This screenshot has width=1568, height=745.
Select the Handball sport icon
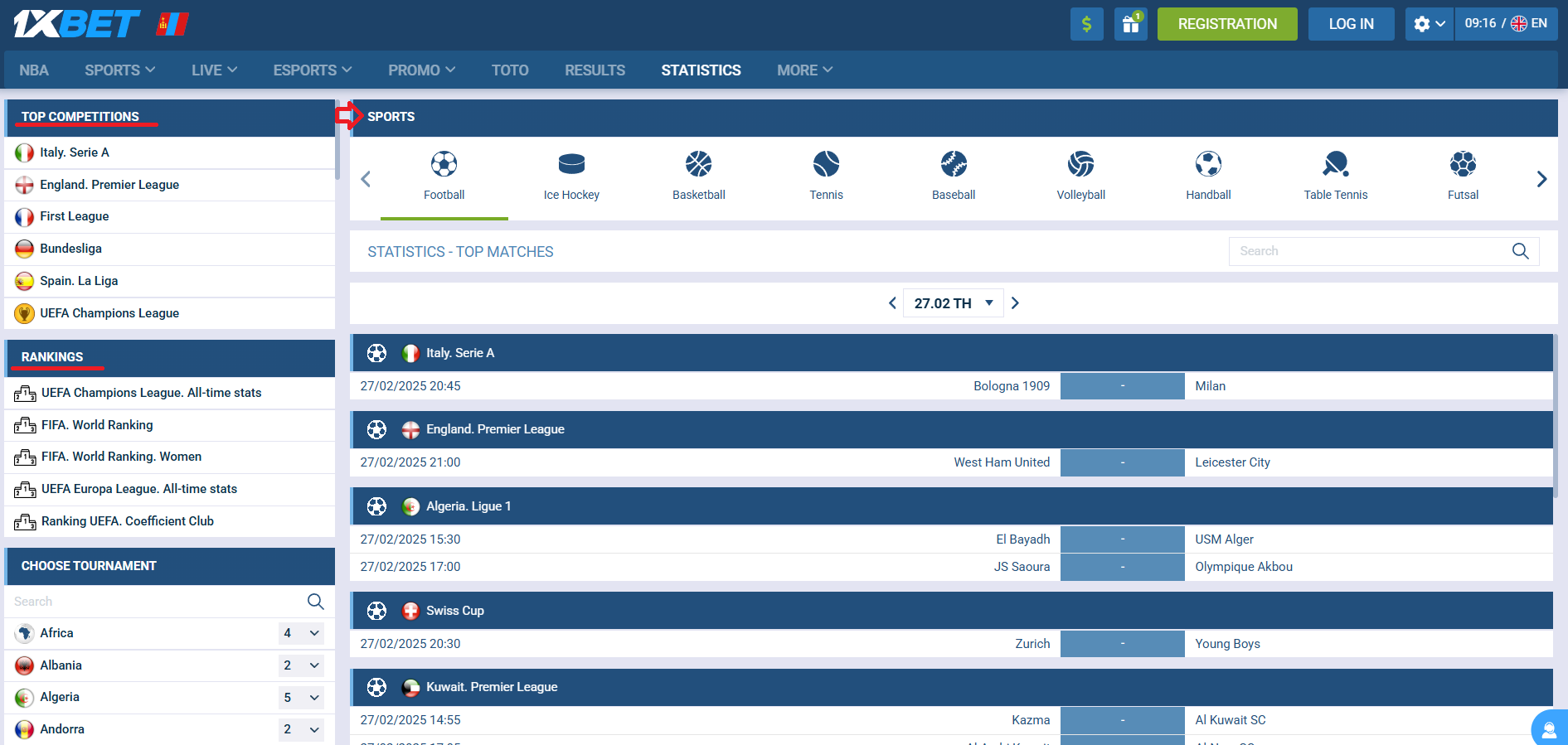[1208, 177]
